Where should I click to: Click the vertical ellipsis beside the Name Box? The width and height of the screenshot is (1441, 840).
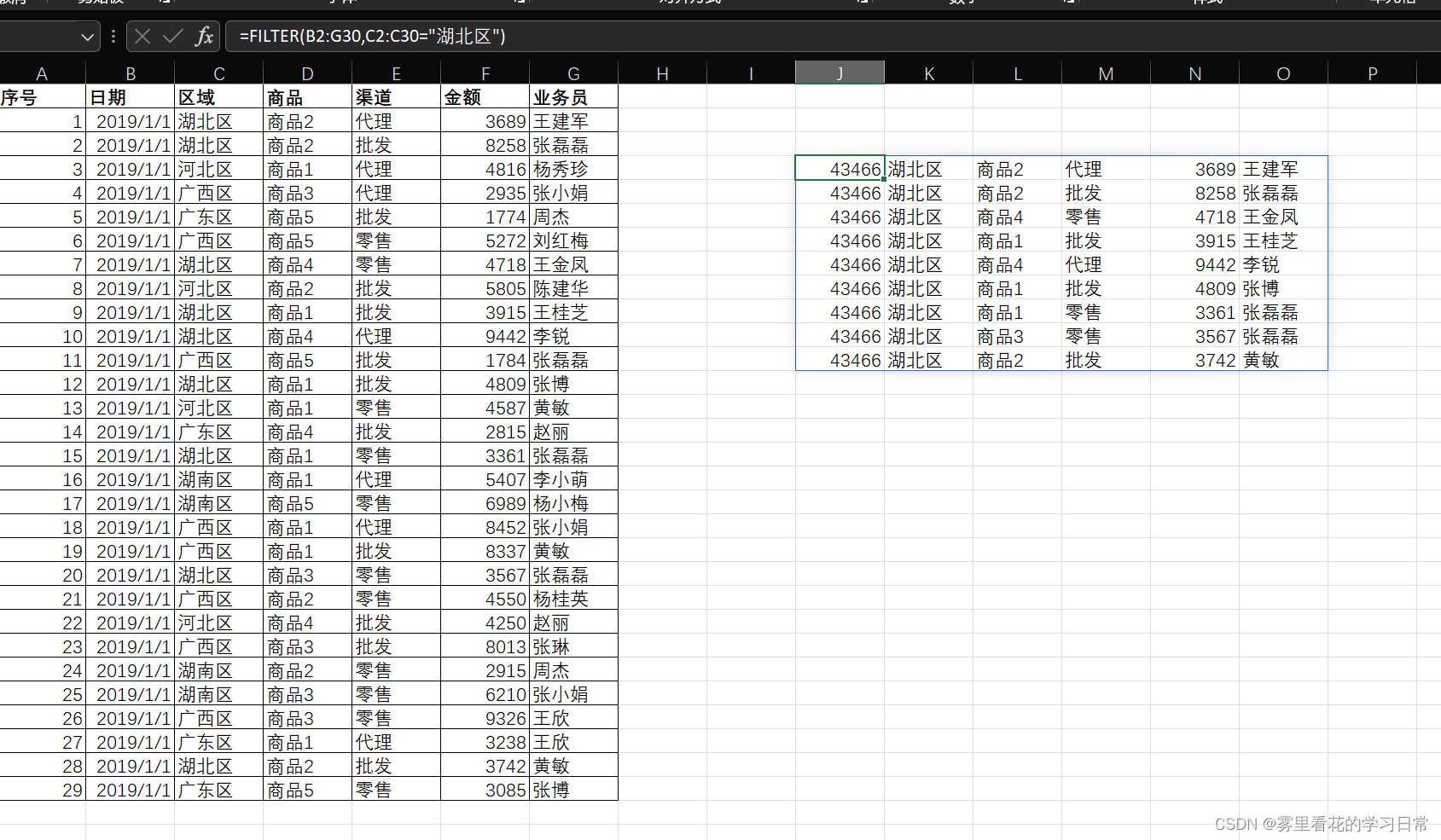(x=113, y=36)
